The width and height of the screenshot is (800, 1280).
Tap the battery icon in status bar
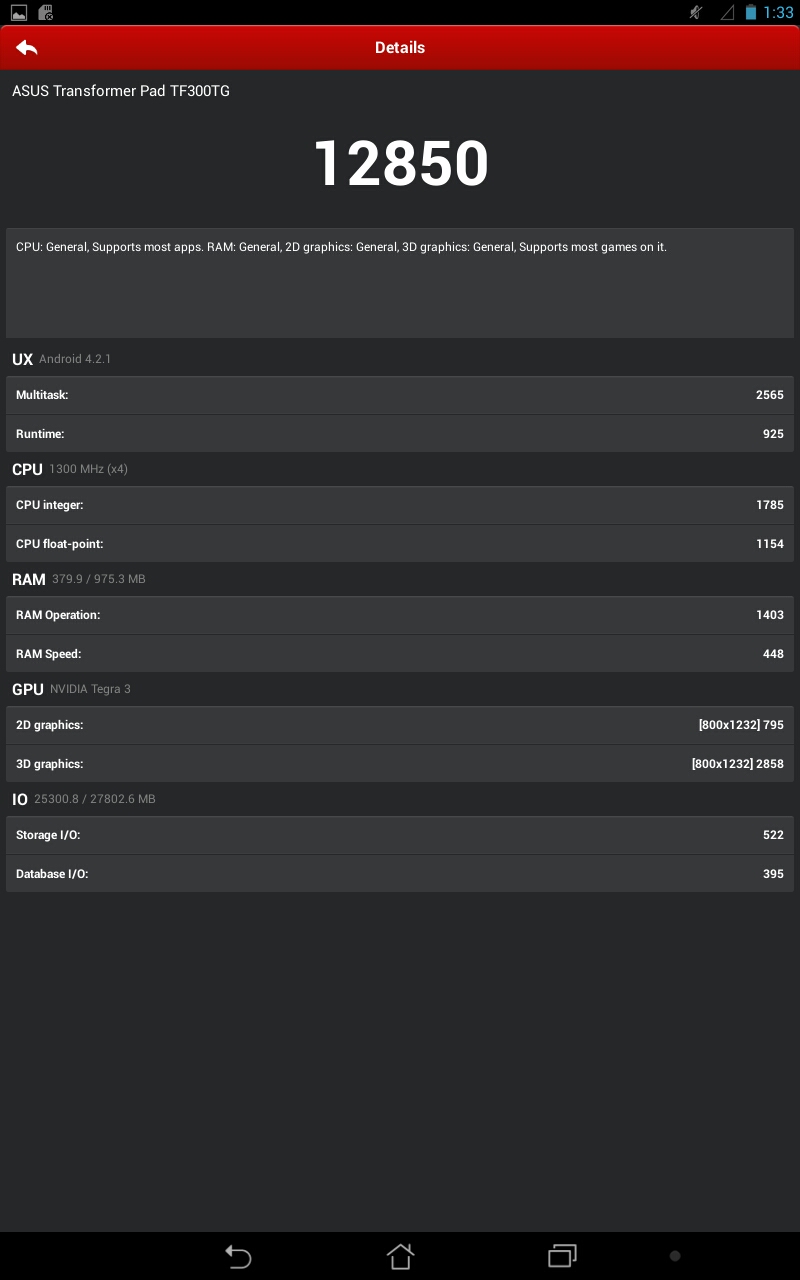[750, 13]
